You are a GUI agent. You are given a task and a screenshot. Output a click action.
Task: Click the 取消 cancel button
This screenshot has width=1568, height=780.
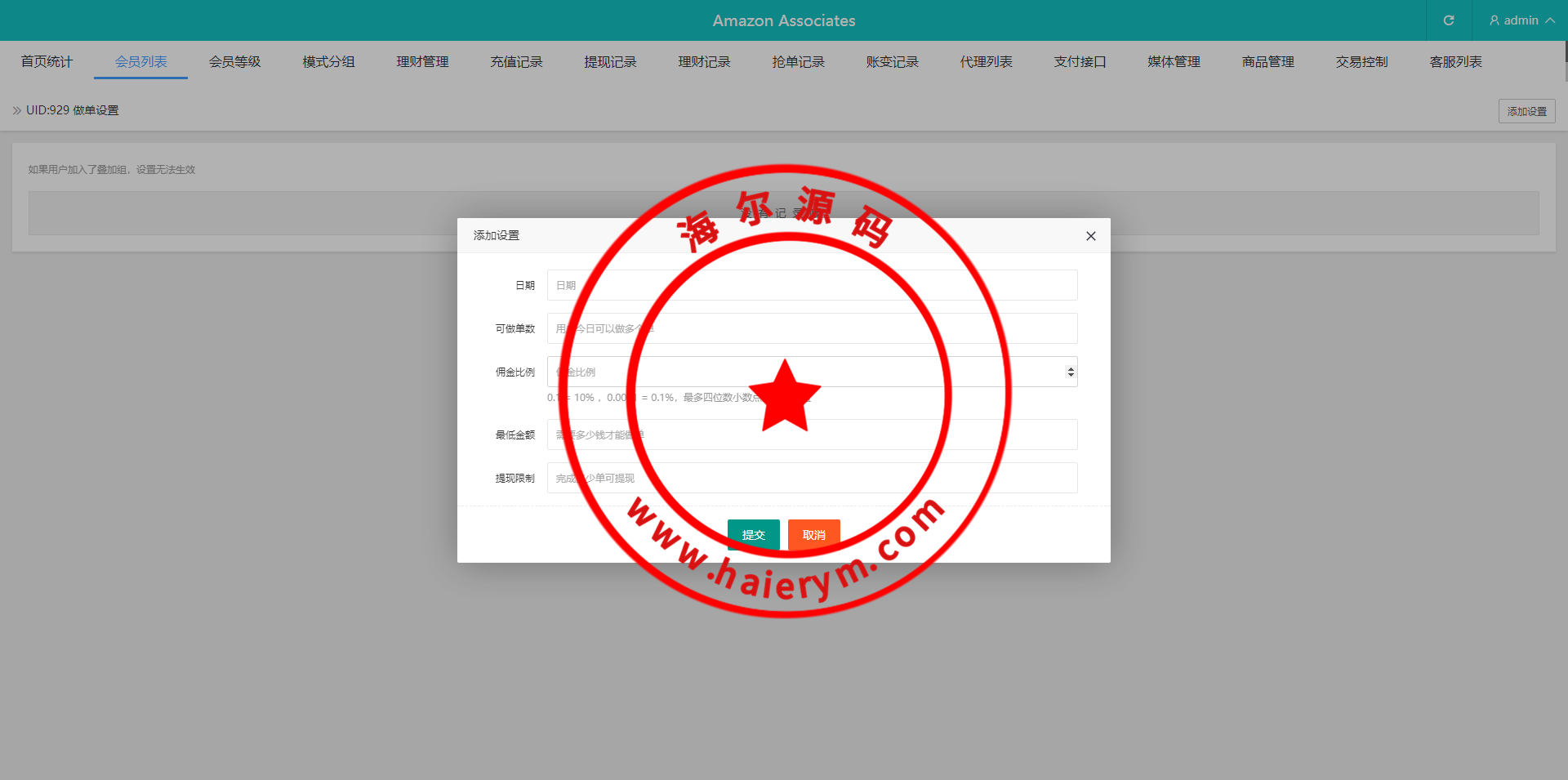813,535
